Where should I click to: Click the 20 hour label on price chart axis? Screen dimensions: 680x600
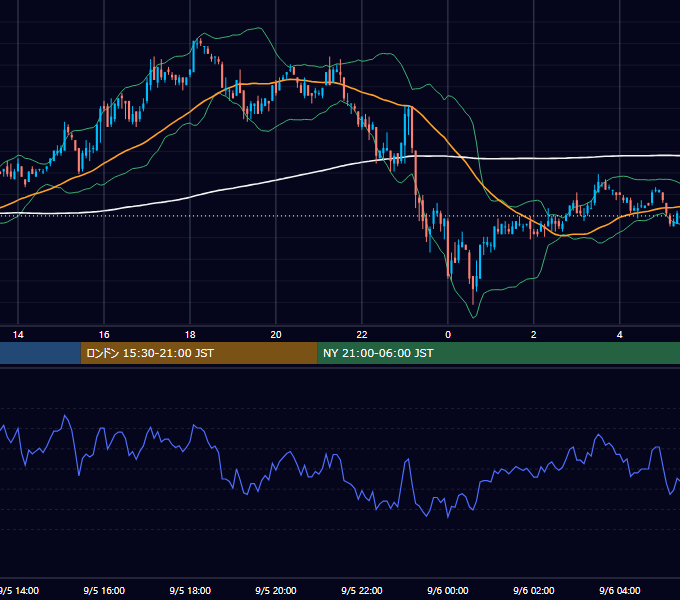tap(276, 335)
